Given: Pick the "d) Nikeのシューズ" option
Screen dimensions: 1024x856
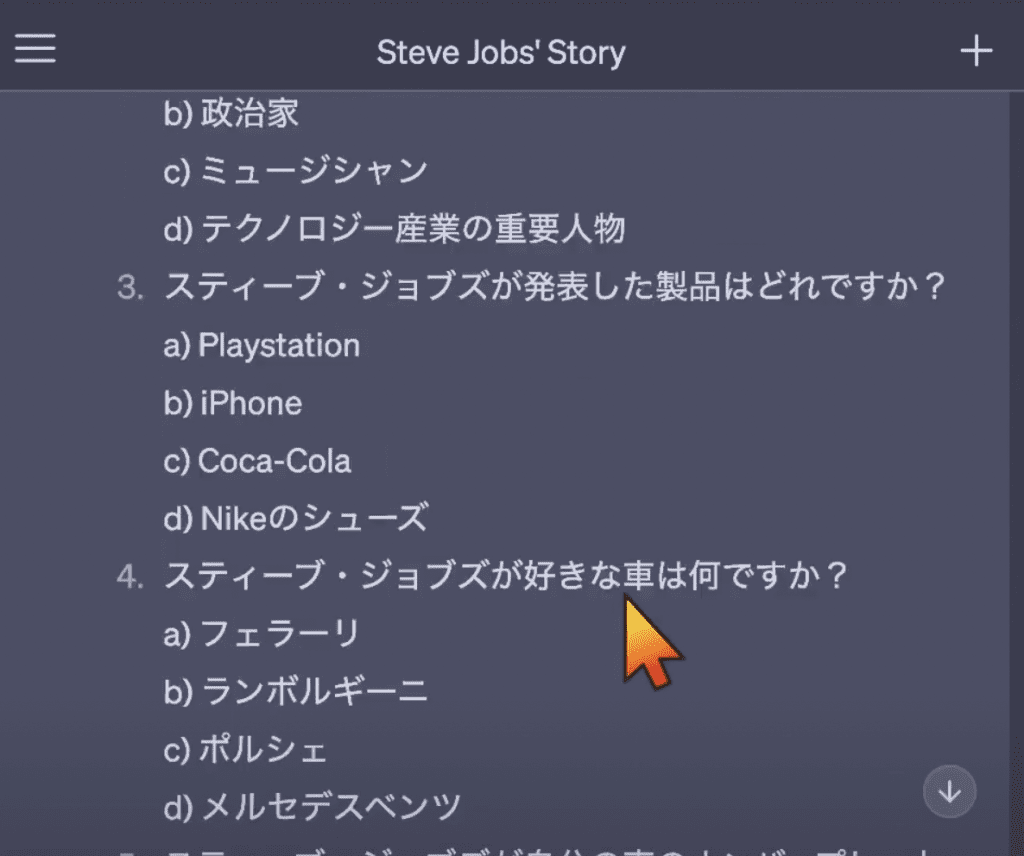Looking at the screenshot, I should pos(295,518).
